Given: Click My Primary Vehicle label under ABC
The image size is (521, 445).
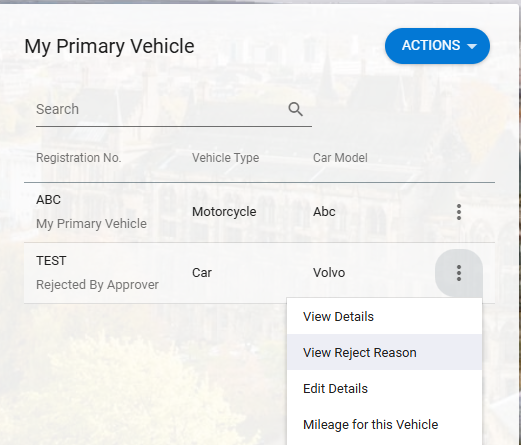Looking at the screenshot, I should pos(91,224).
